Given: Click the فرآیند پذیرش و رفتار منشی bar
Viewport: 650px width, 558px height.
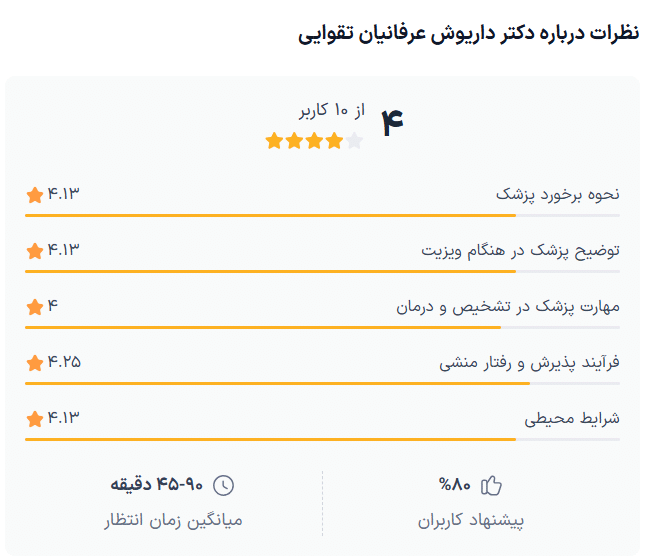Looking at the screenshot, I should 322,383.
